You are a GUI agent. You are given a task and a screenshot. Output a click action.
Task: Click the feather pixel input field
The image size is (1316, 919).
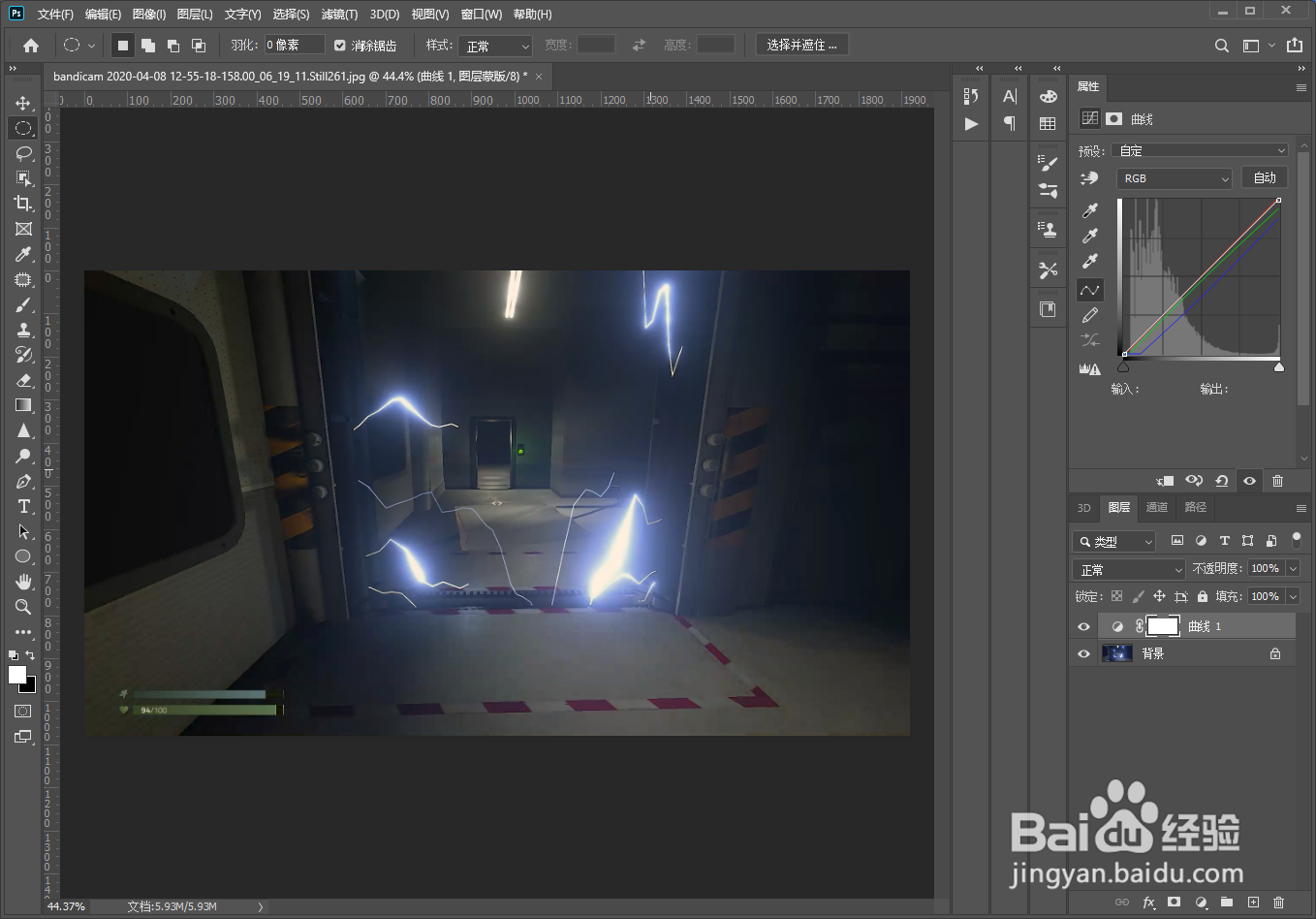(x=295, y=45)
